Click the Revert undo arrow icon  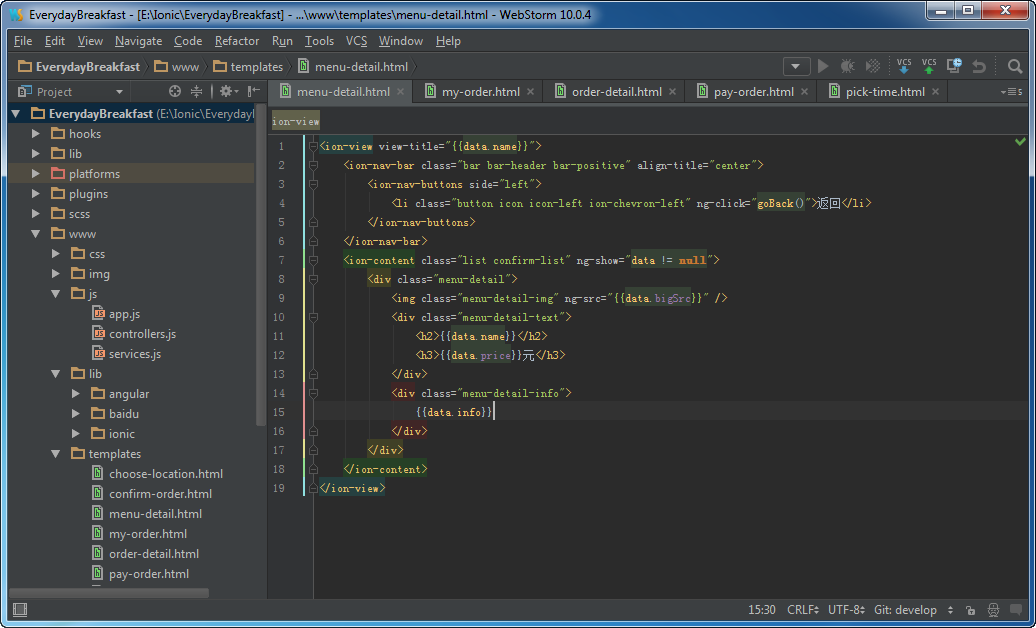pos(979,66)
